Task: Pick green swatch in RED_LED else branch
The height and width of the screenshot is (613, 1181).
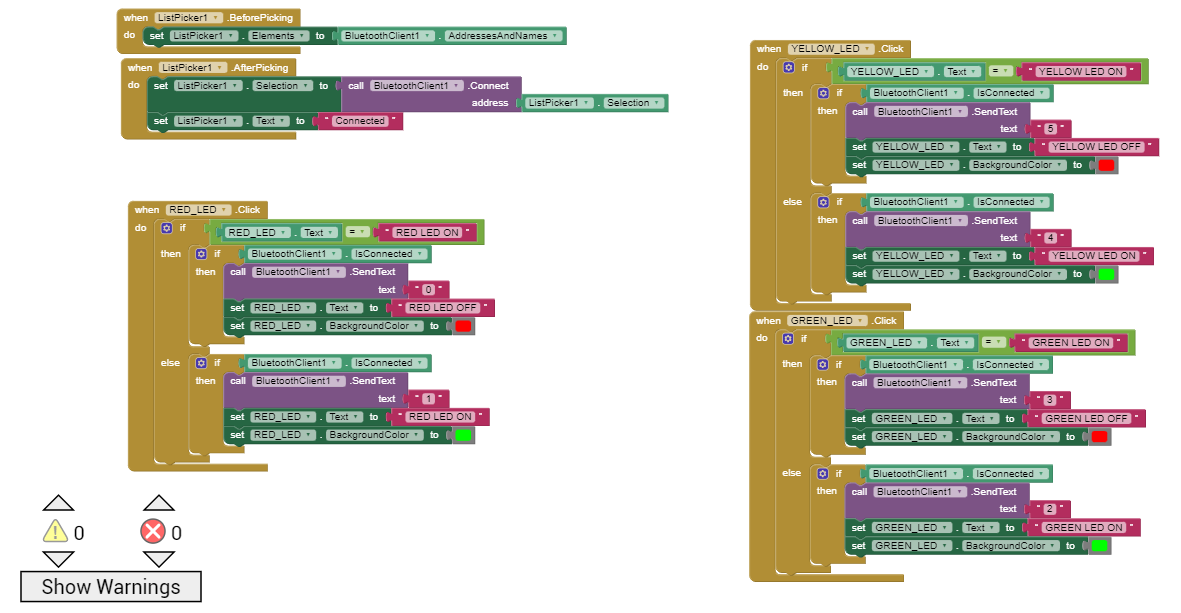Action: coord(463,435)
